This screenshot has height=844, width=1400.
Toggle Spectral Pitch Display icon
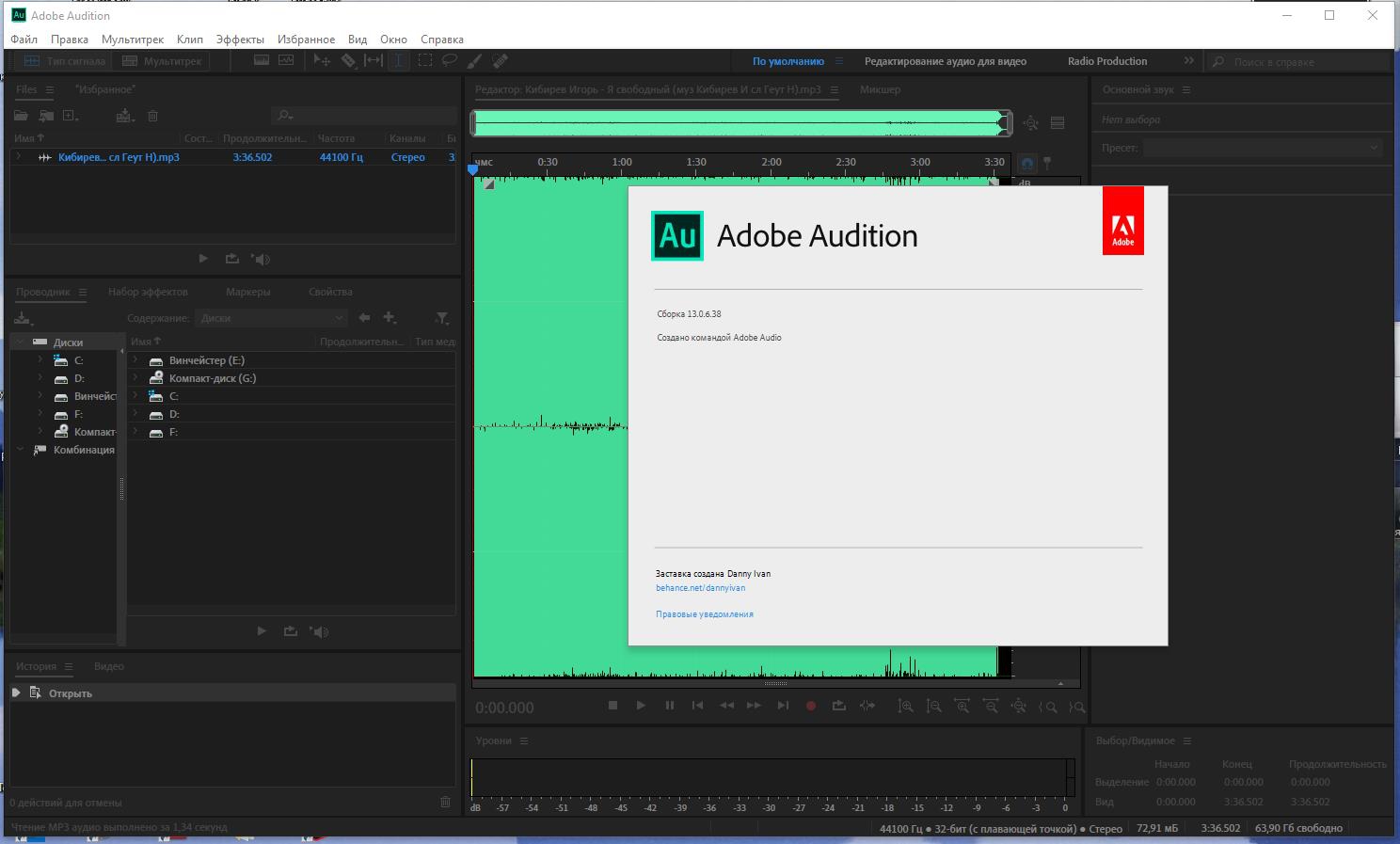click(x=286, y=61)
